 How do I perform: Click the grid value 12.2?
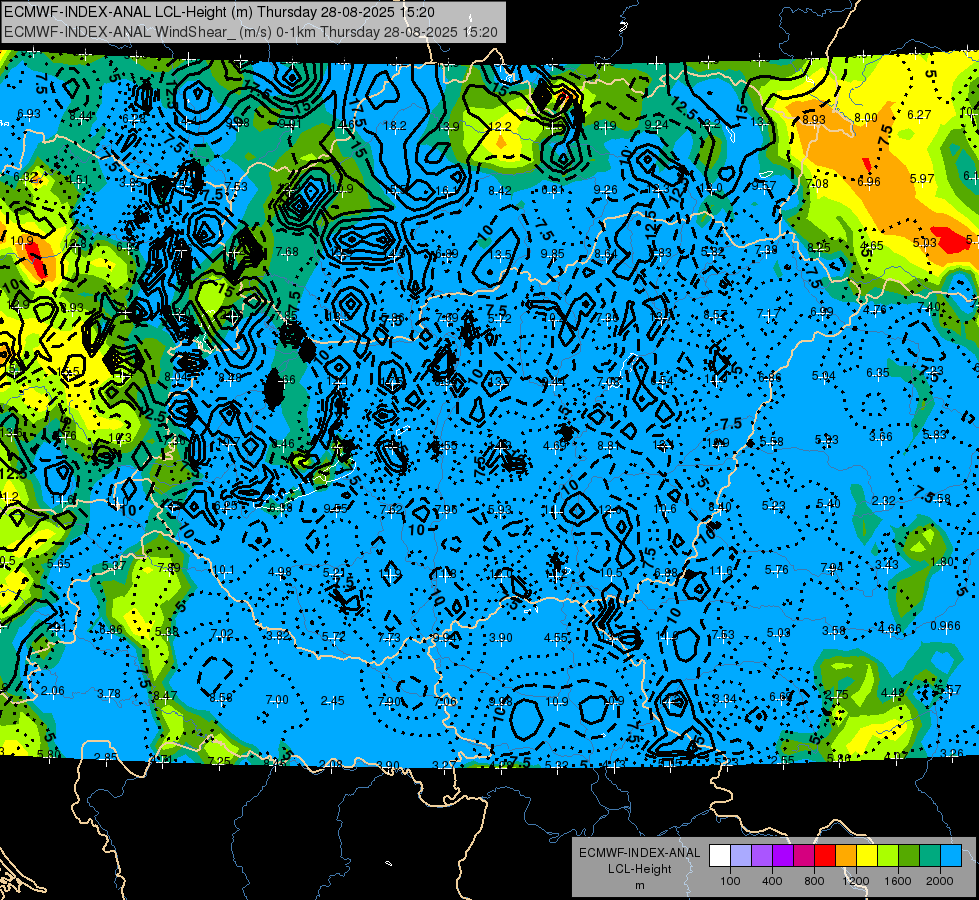(500, 127)
